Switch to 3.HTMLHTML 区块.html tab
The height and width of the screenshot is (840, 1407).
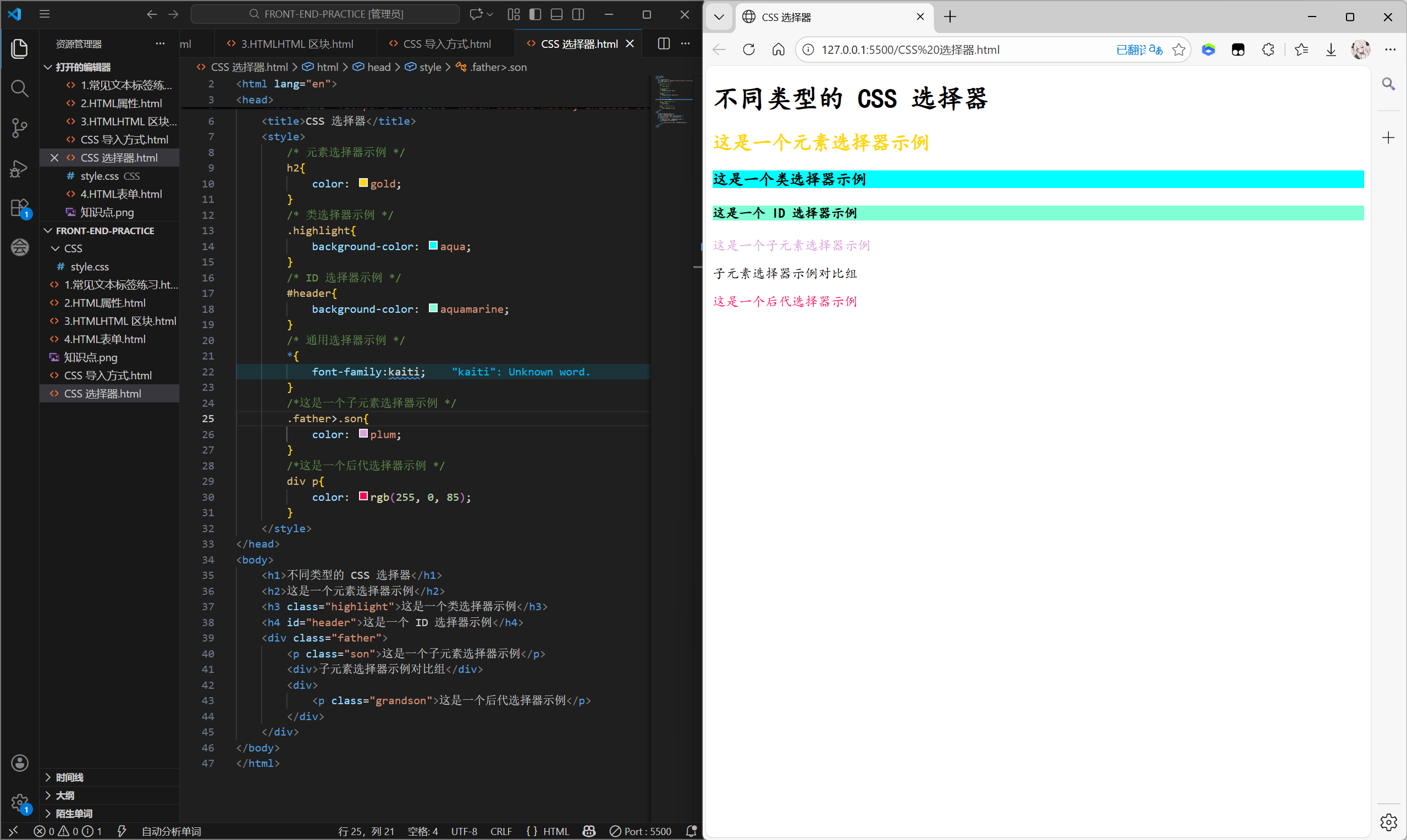(296, 43)
